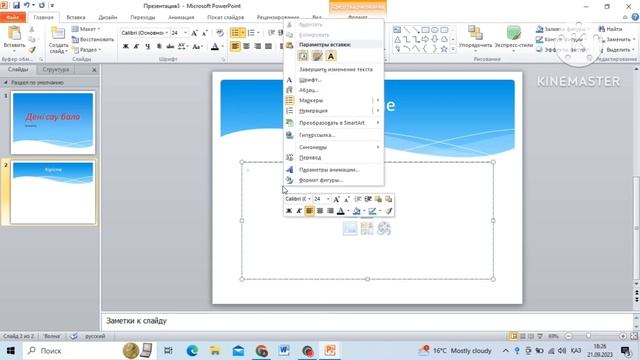Open the Раздел section dropdown
The image size is (640, 360).
pos(87,50)
